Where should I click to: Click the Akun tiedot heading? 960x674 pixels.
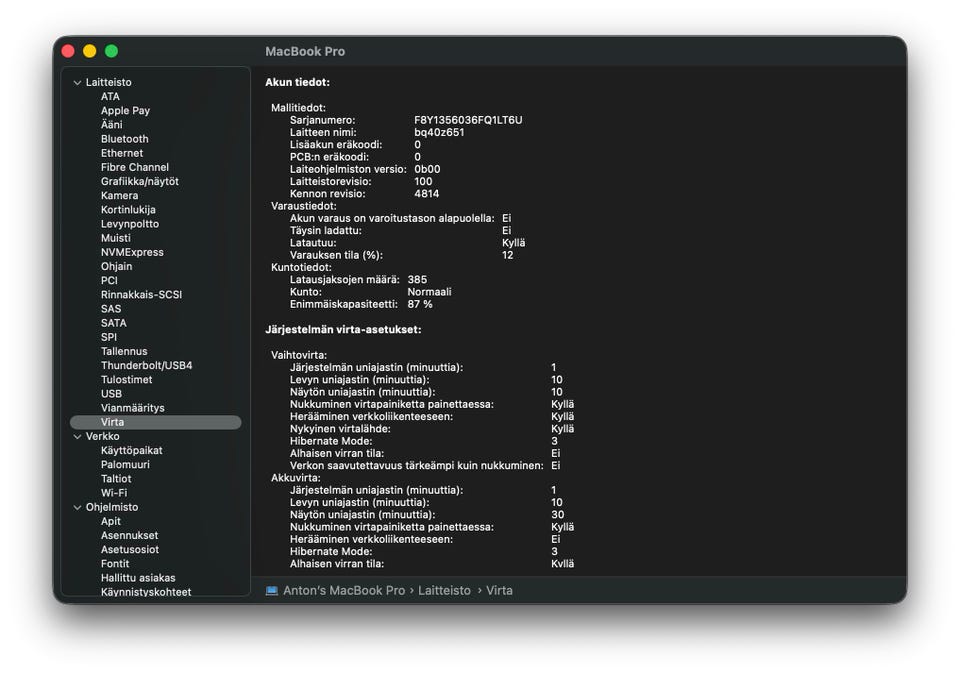(297, 82)
